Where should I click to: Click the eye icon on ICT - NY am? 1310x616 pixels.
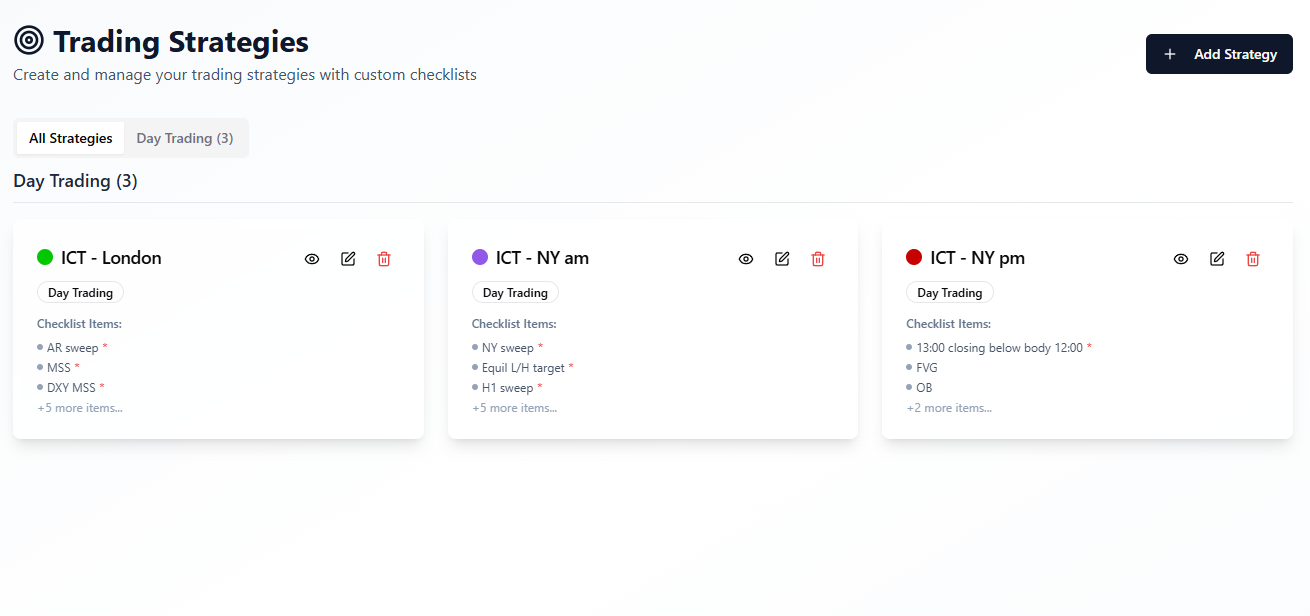tap(746, 259)
